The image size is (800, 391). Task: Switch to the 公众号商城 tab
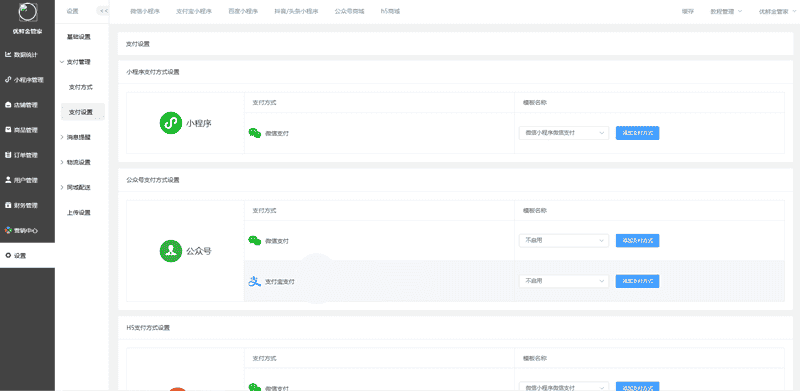(x=349, y=11)
